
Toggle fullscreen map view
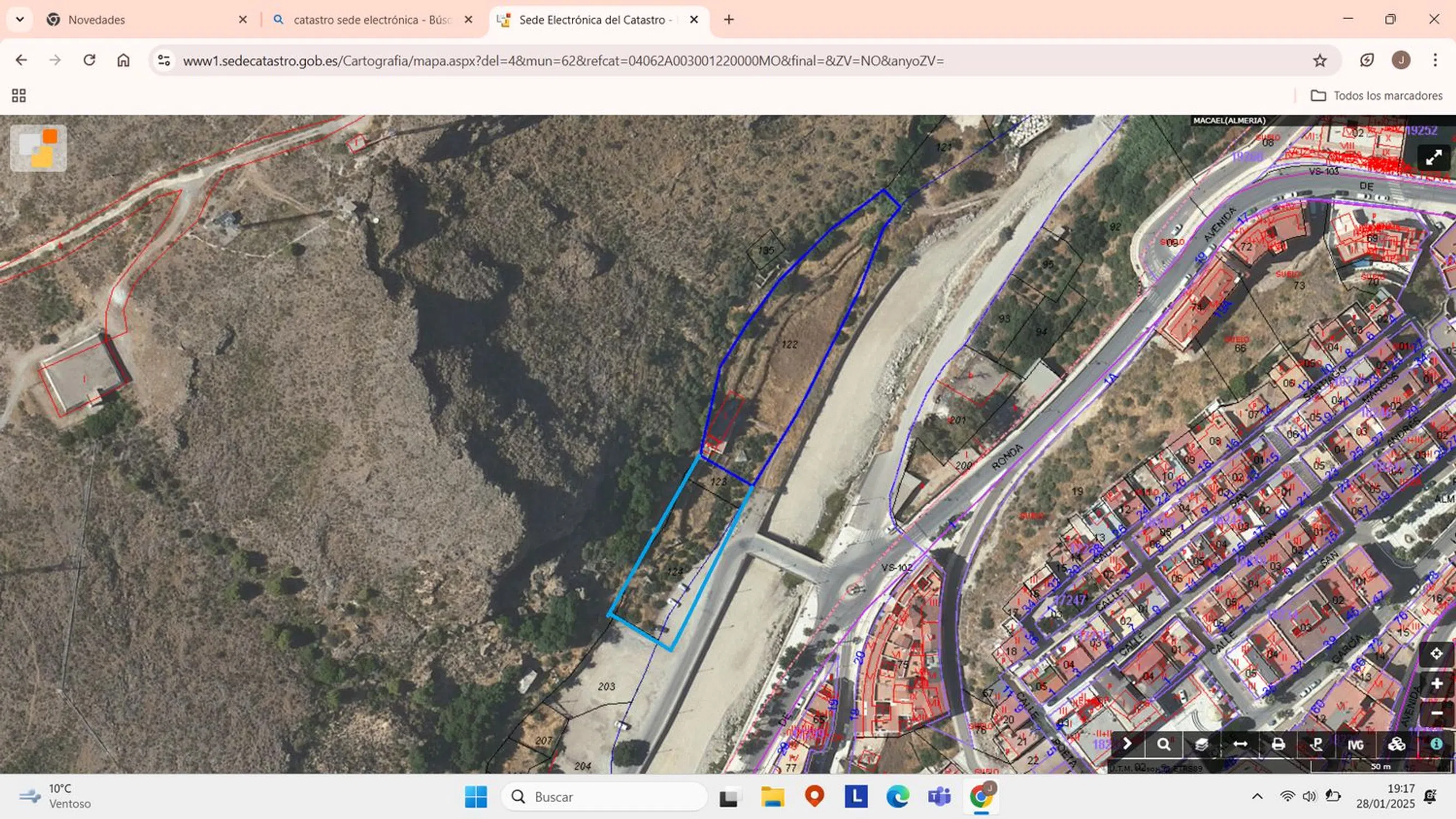pyautogui.click(x=1434, y=158)
